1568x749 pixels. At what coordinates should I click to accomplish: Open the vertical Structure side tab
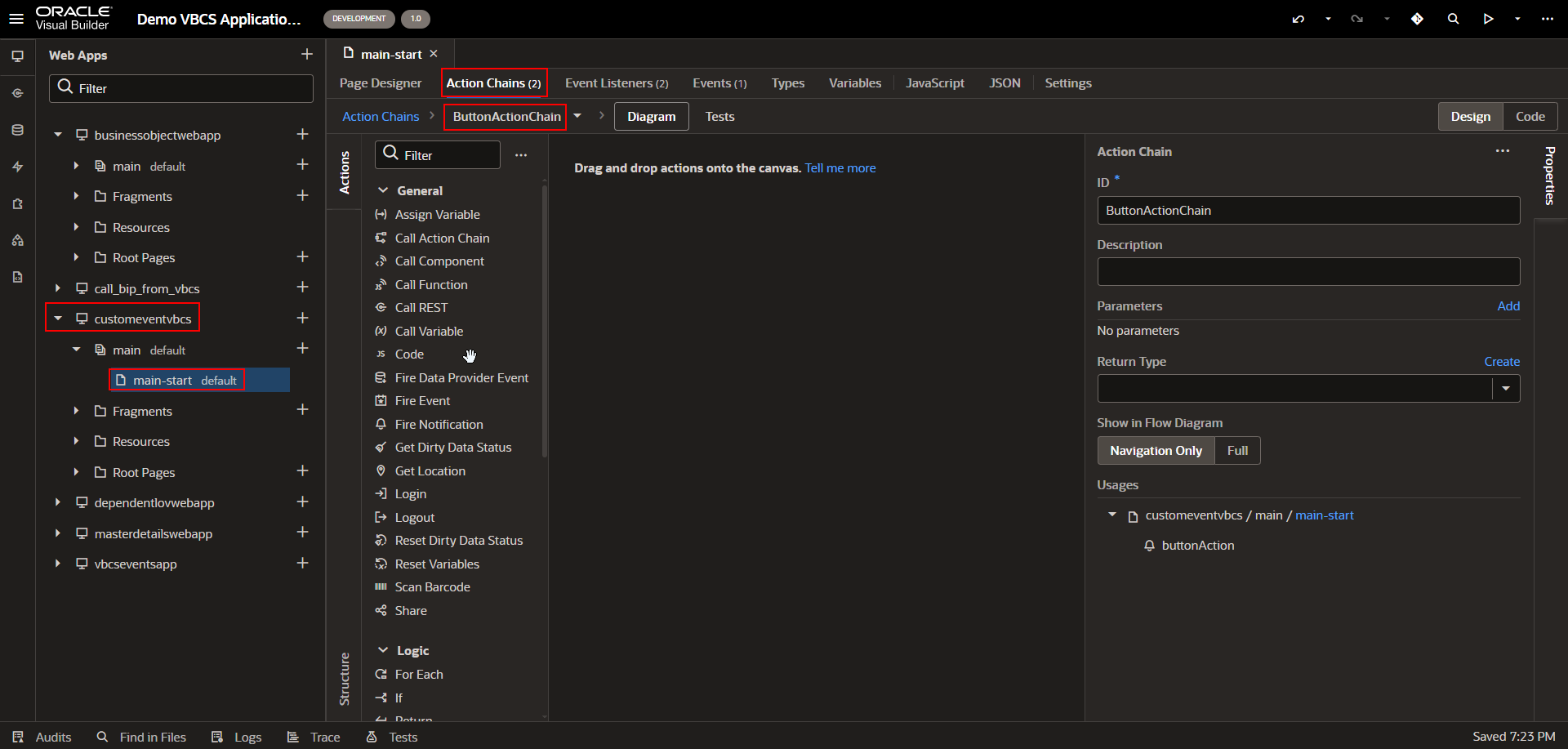pyautogui.click(x=344, y=679)
